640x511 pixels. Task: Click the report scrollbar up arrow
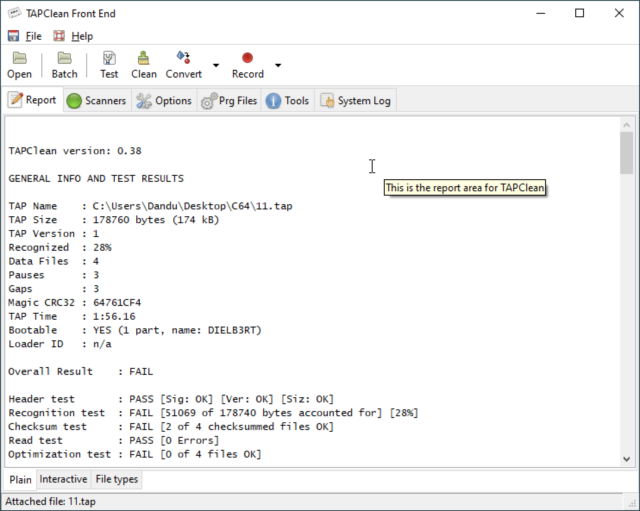coord(627,125)
